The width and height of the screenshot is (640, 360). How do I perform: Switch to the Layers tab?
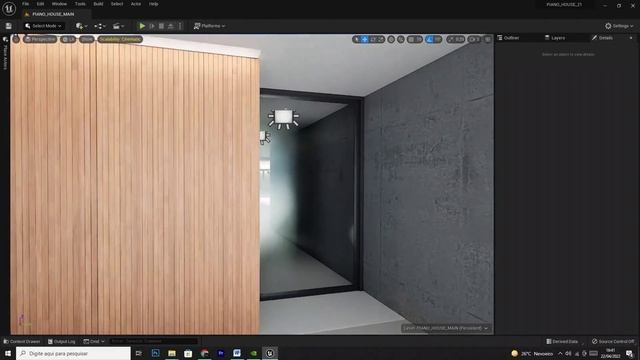tap(555, 38)
